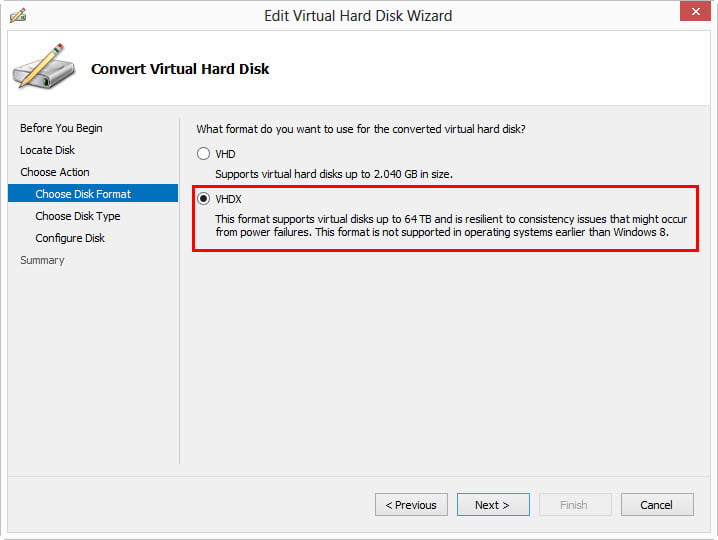This screenshot has width=718, height=540.
Task: Select the highlighted Choose Disk Format step
Action: click(83, 194)
